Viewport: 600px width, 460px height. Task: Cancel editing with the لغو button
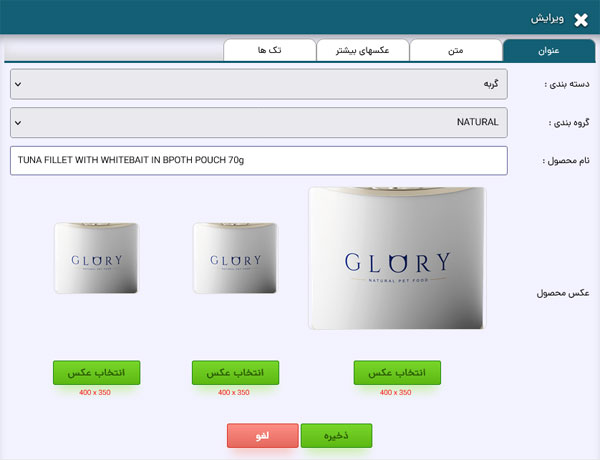coord(262,436)
